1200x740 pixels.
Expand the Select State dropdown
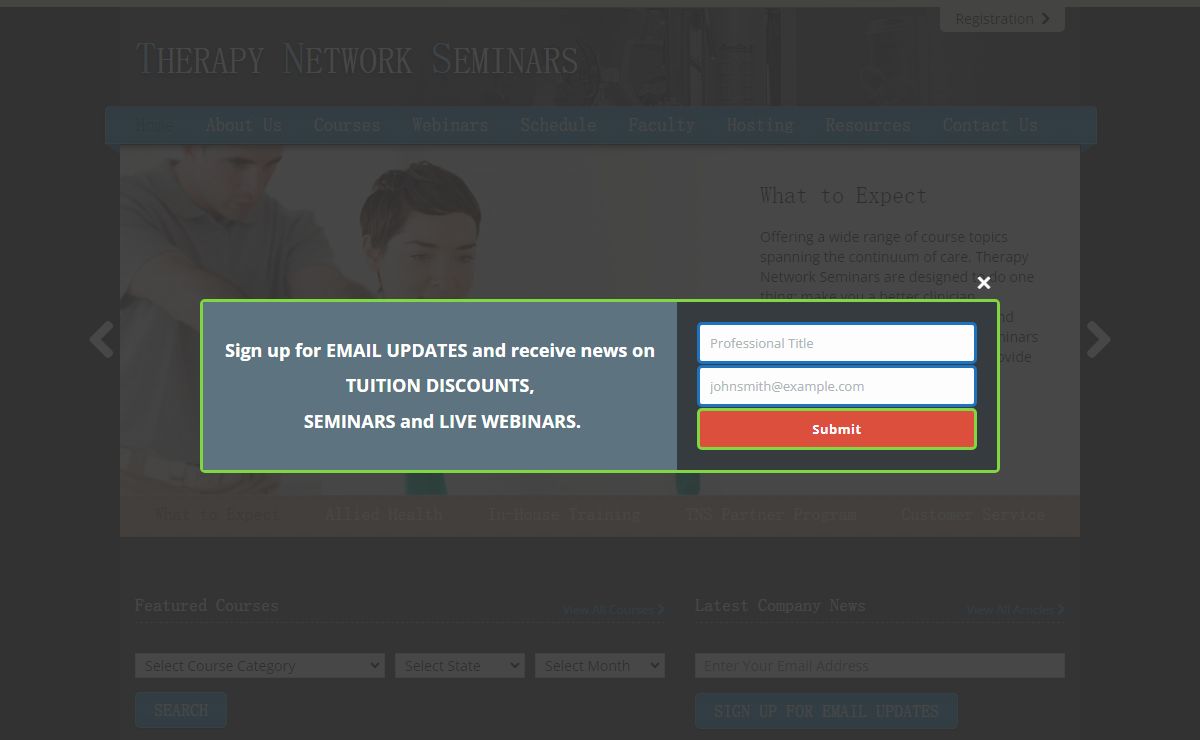[460, 666]
